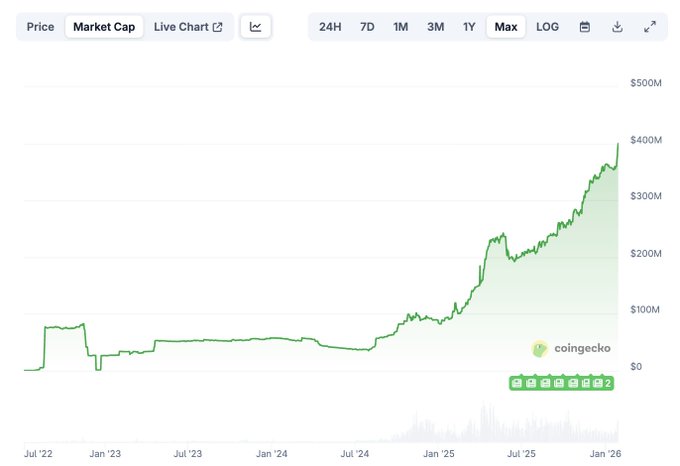
Task: Open the calendar date range picker
Action: pos(585,26)
